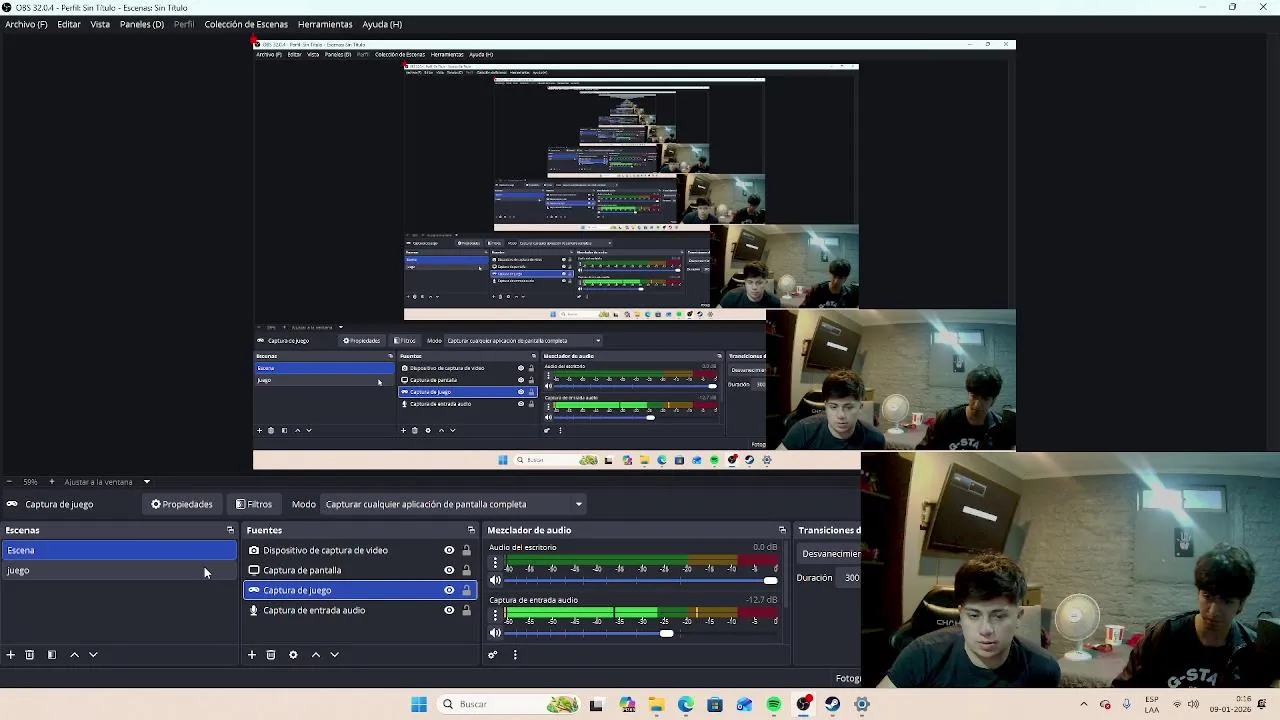Screen dimensions: 1280x720
Task: Toggle lock on Captura de juego
Action: pos(466,590)
